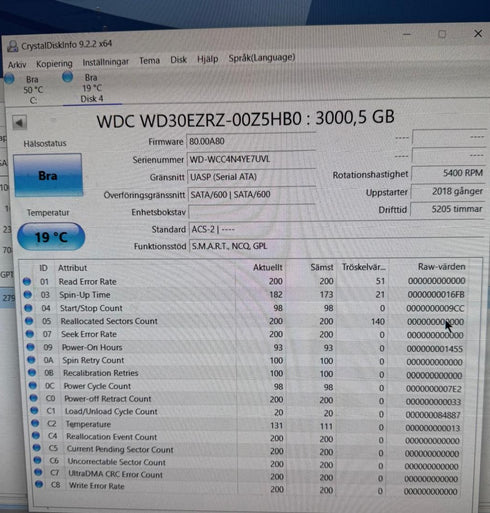Image resolution: width=490 pixels, height=513 pixels.
Task: Click the Attribut column header
Action: coord(72,268)
